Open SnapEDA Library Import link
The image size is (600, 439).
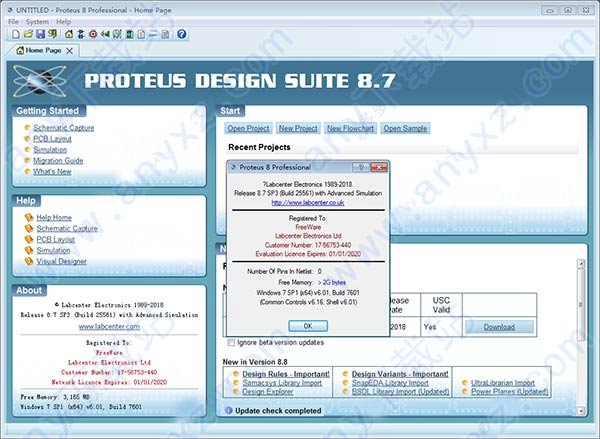point(390,383)
